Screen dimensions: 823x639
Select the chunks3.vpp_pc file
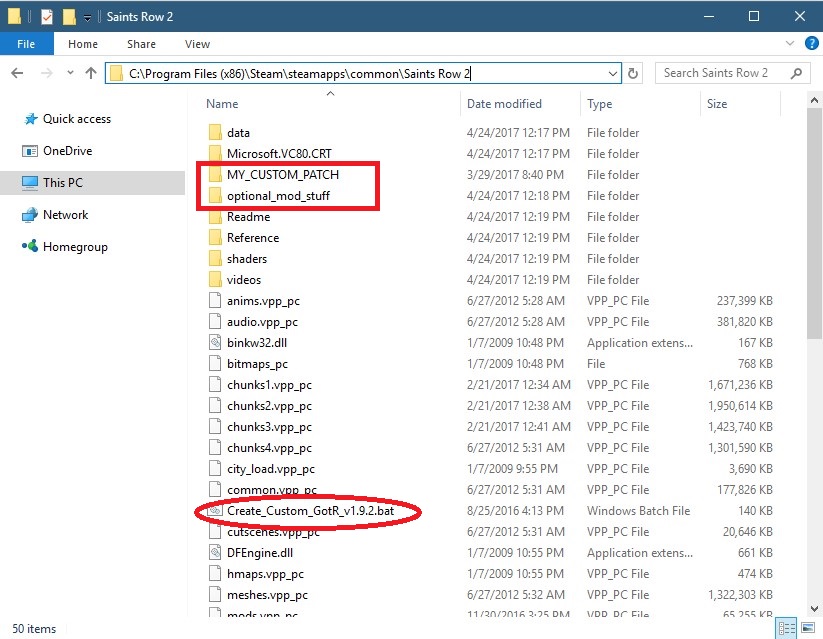coord(269,427)
